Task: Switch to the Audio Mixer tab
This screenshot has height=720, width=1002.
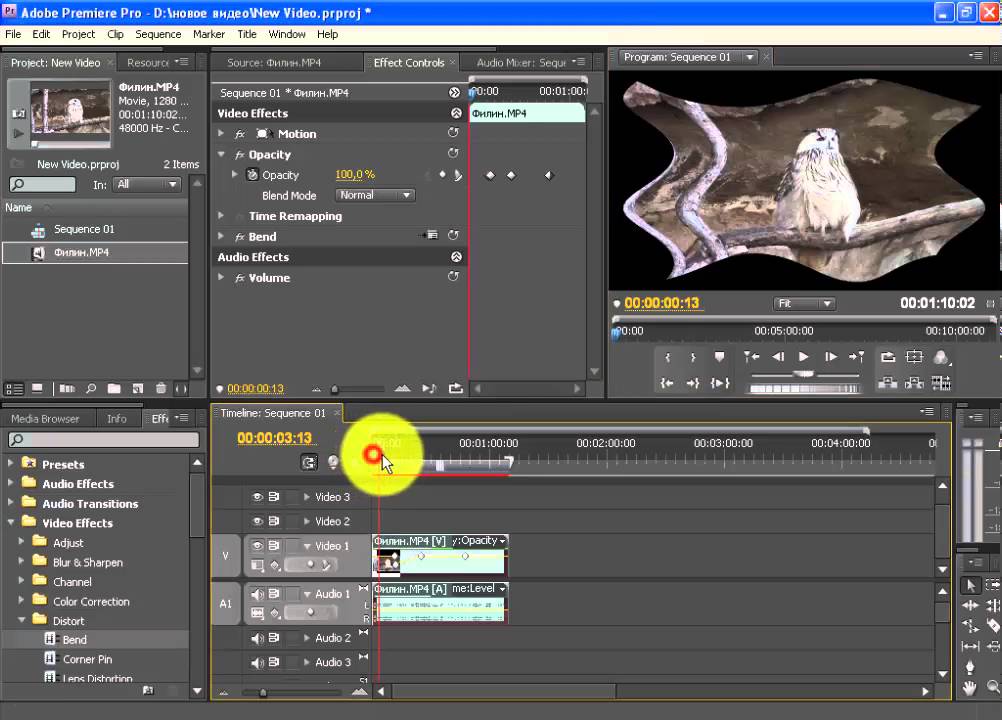Action: (521, 63)
